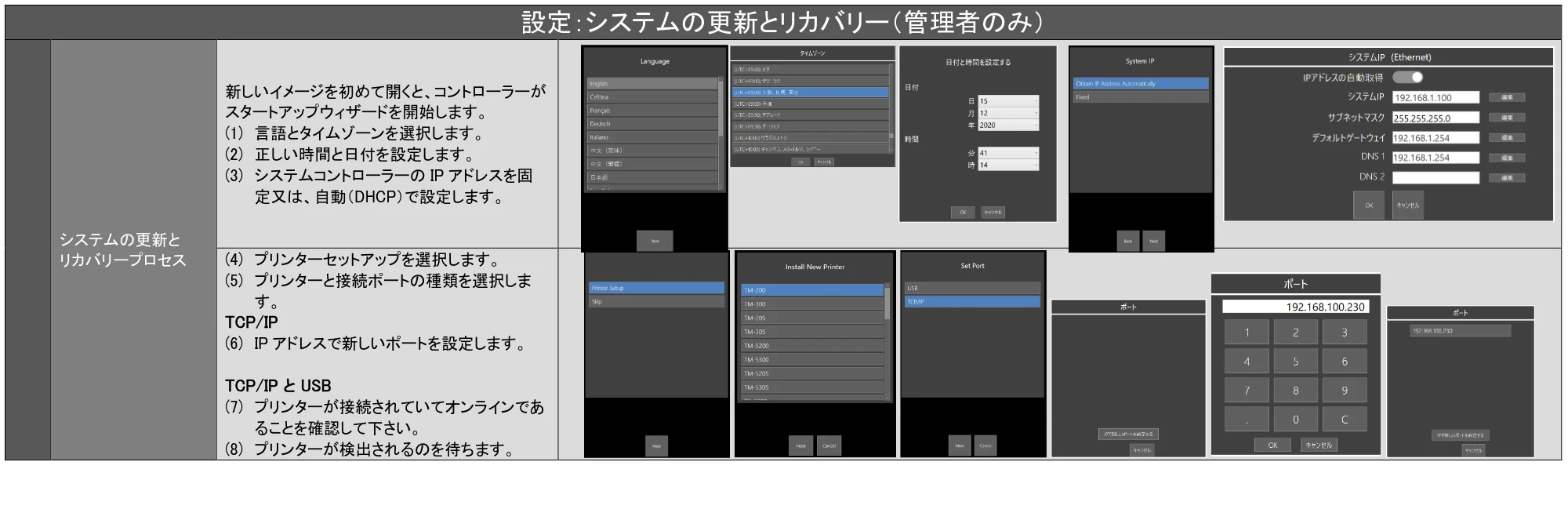Screen dimensions: 1568x531
Task: Click the デフォルトゲートウェイ address field
Action: tap(1436, 137)
